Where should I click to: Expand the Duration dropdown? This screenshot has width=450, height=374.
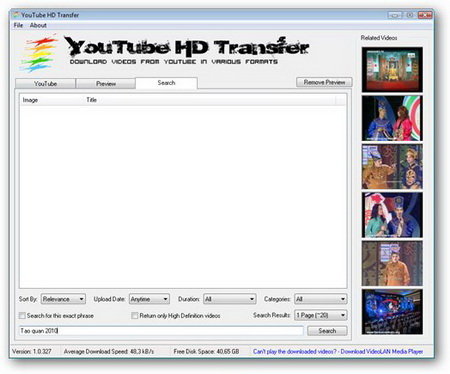(230, 299)
